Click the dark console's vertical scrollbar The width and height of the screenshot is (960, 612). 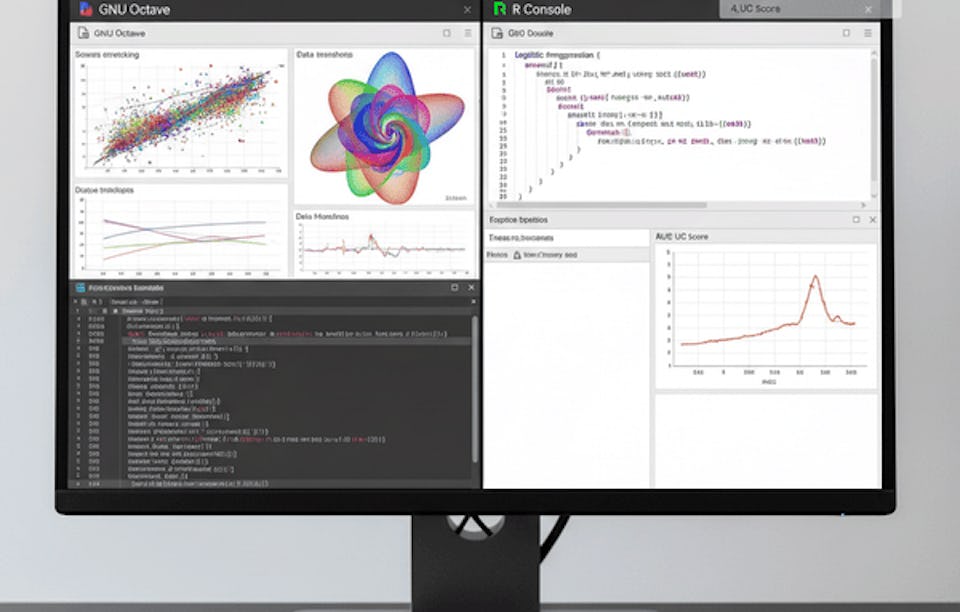474,389
